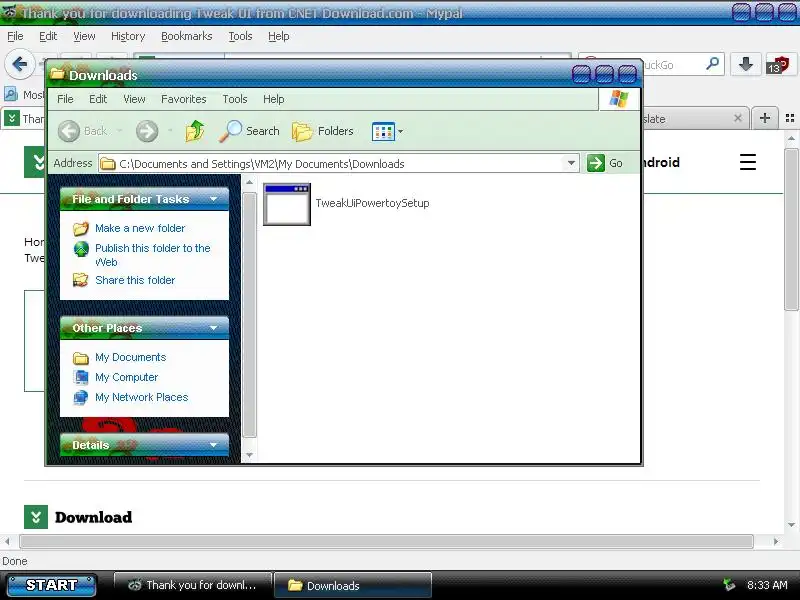The height and width of the screenshot is (600, 800).
Task: Open Bookmarks menu in Mypal browser
Action: [x=186, y=36]
